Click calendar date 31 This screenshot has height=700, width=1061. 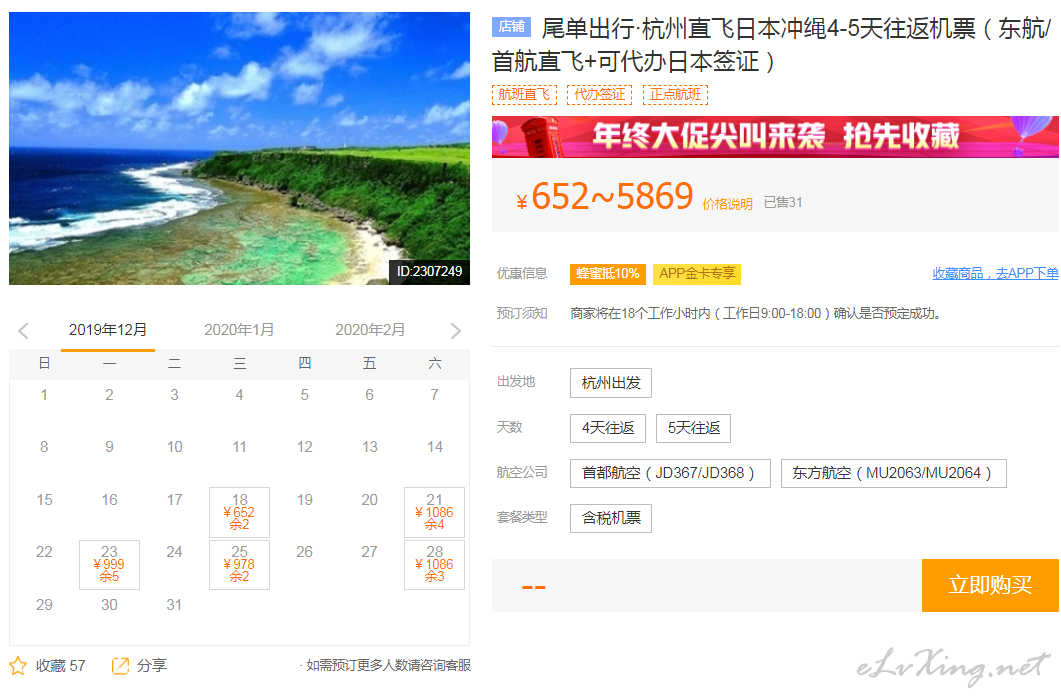(175, 605)
